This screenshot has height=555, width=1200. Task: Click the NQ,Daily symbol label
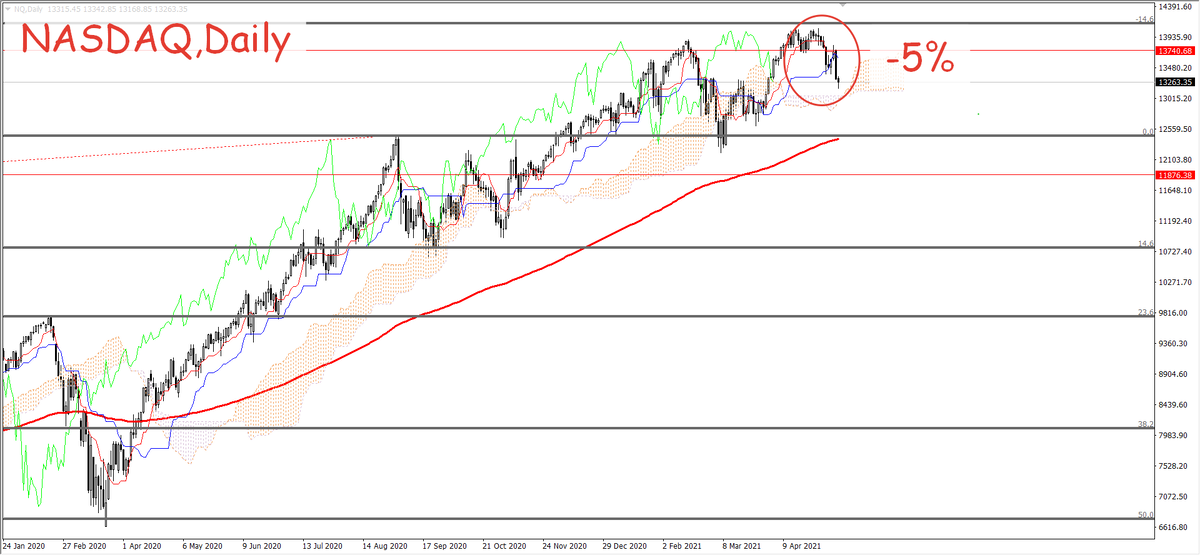click(28, 8)
